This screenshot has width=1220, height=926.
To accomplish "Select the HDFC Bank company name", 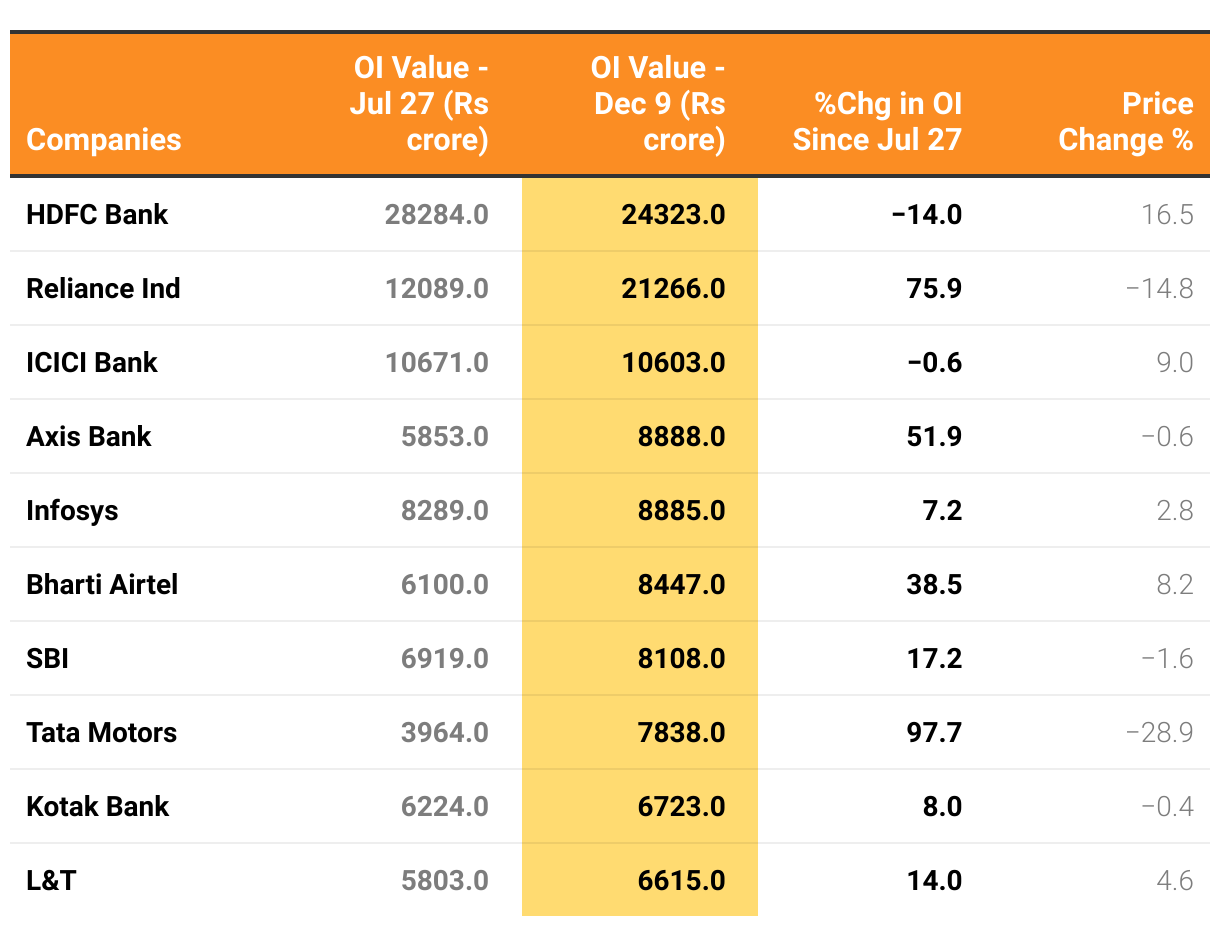I will 97,214.
